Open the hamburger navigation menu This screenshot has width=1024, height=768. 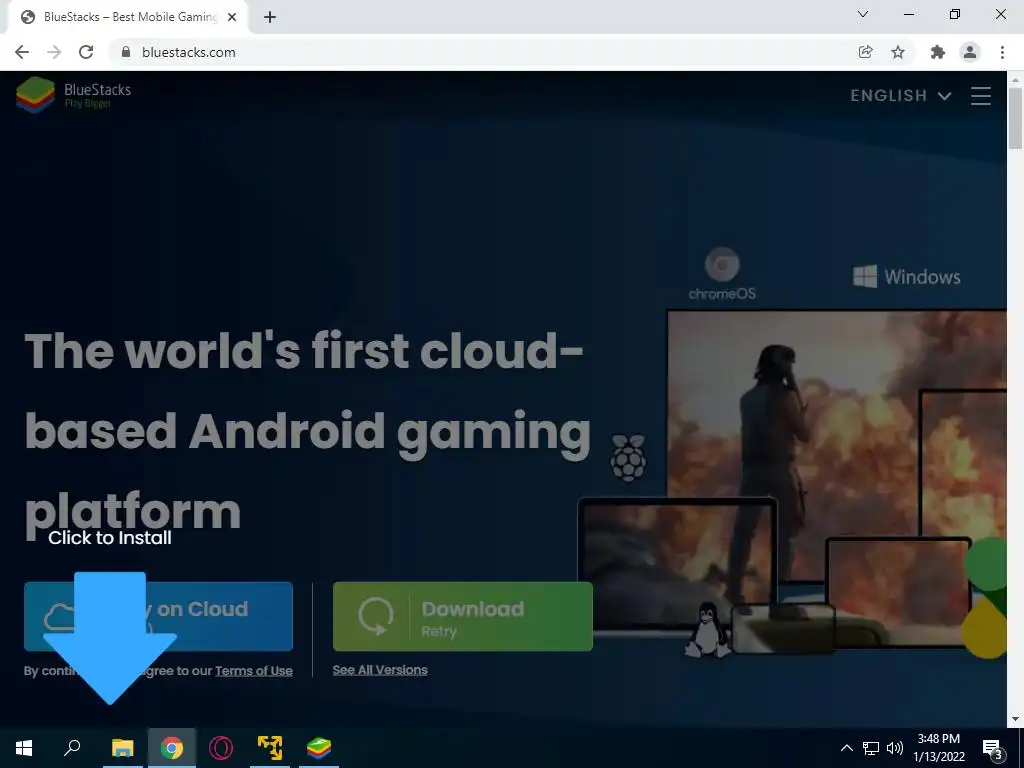point(981,96)
